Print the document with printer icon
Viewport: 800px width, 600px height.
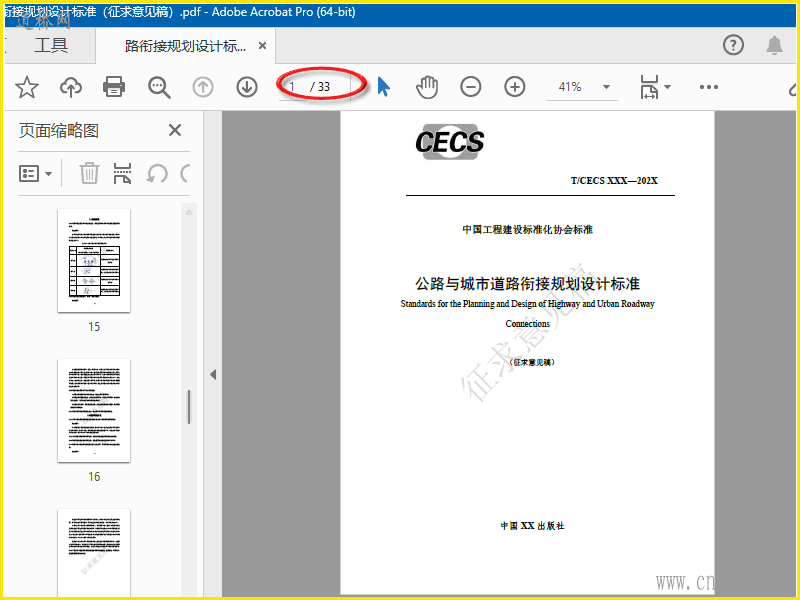tap(114, 87)
